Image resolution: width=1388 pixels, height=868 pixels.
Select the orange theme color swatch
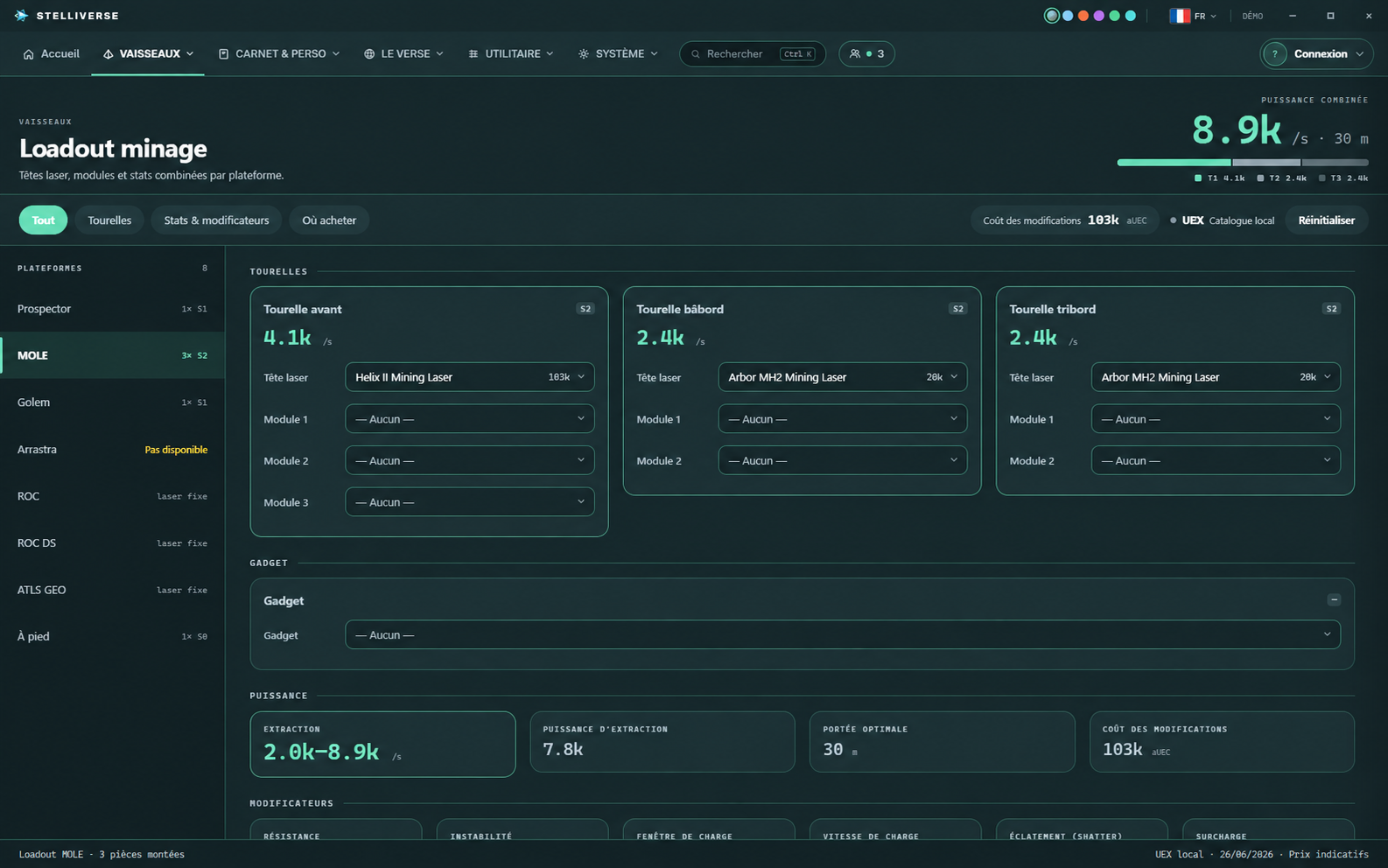[1083, 16]
